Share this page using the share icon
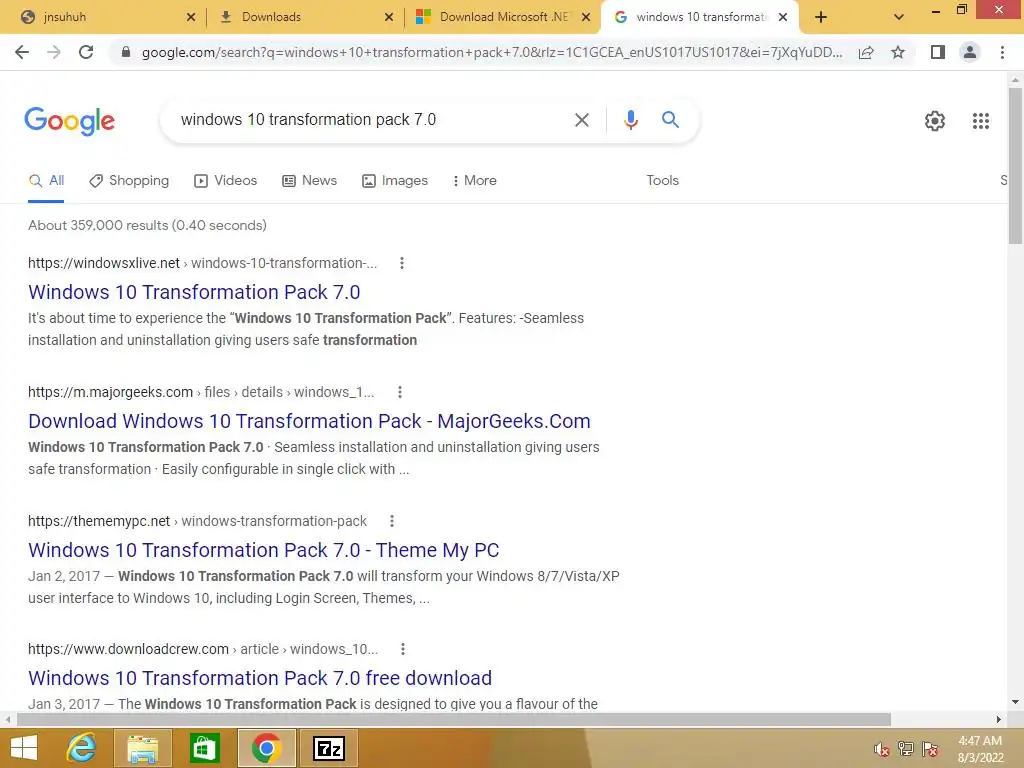Screen dimensions: 1024x768 [x=866, y=52]
